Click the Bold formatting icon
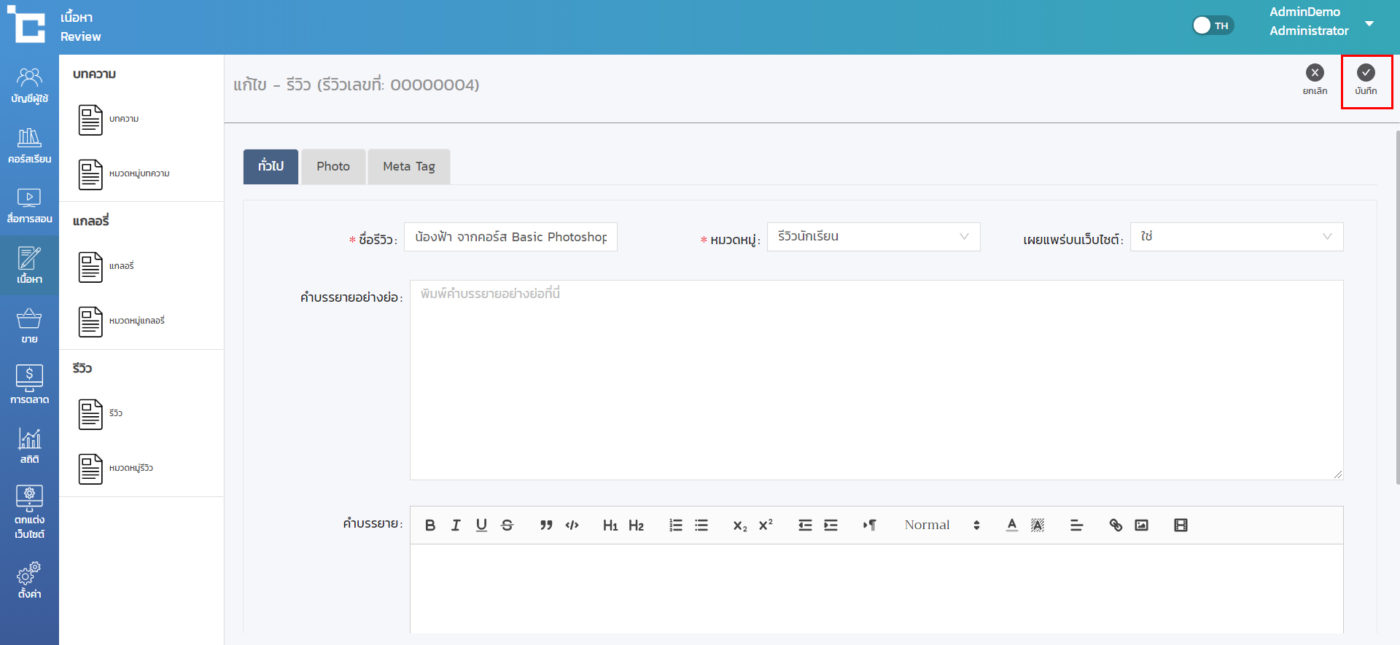This screenshot has width=1400, height=645. (430, 525)
